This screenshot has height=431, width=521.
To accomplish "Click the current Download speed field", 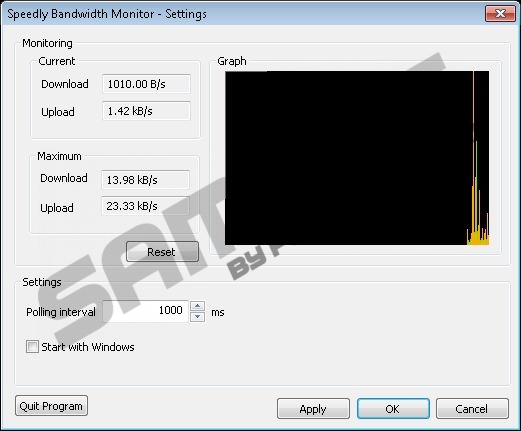I will [x=146, y=84].
